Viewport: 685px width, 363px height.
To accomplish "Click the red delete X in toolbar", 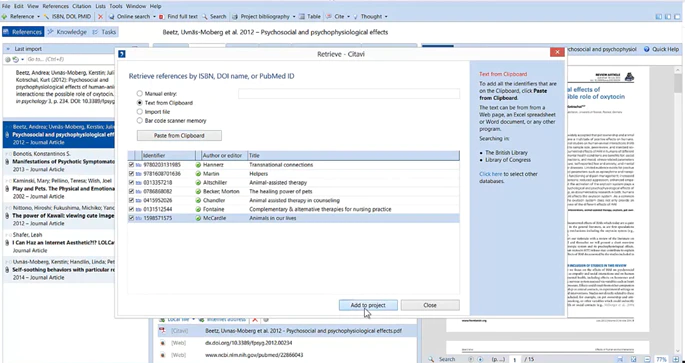I will (100, 17).
